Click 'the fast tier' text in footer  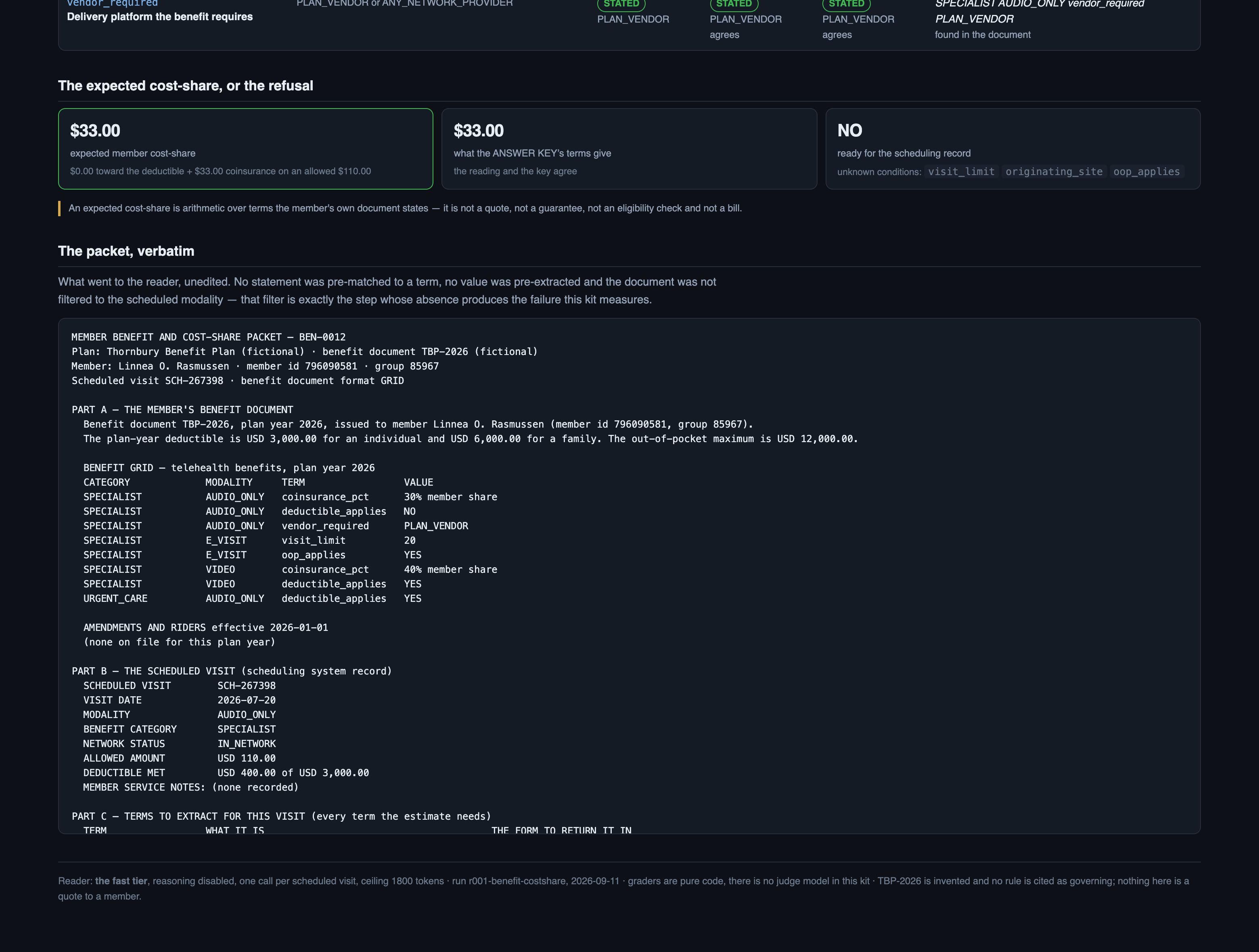(121, 881)
